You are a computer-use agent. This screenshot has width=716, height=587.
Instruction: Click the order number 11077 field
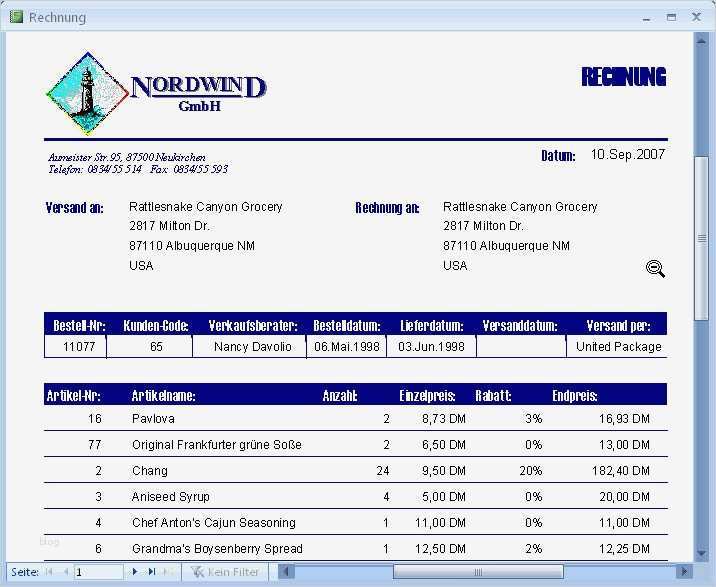click(79, 347)
